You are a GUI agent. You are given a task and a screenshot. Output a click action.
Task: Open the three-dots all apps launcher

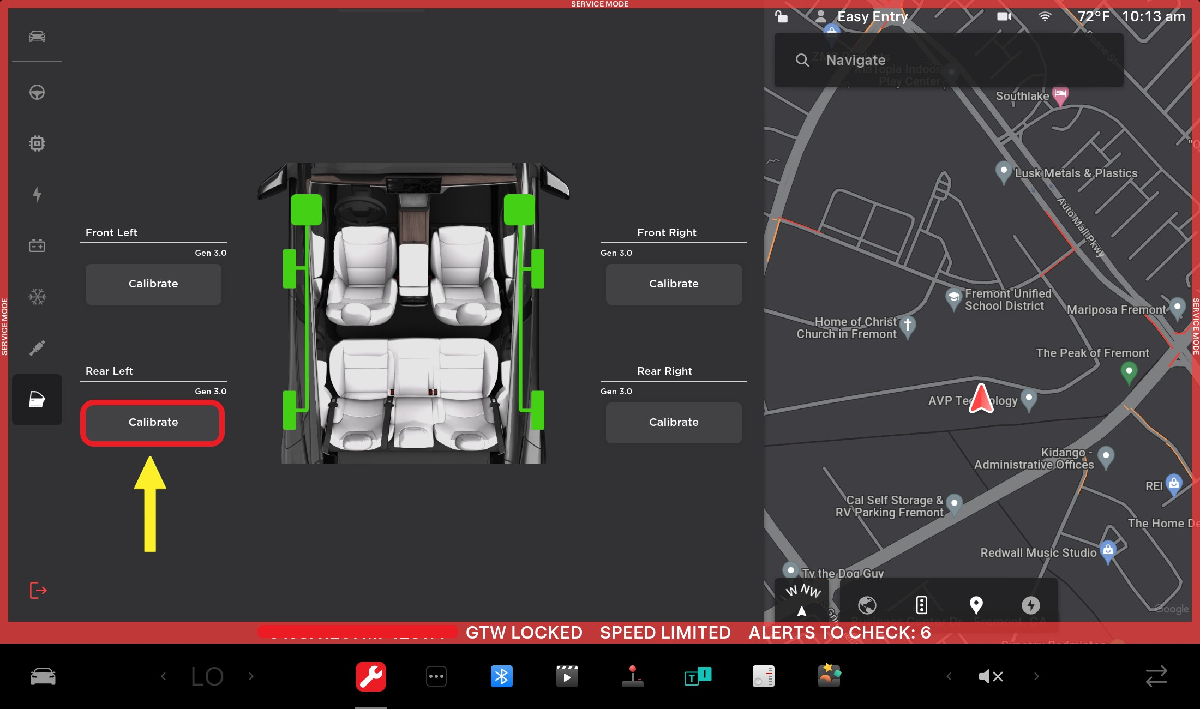pos(436,677)
